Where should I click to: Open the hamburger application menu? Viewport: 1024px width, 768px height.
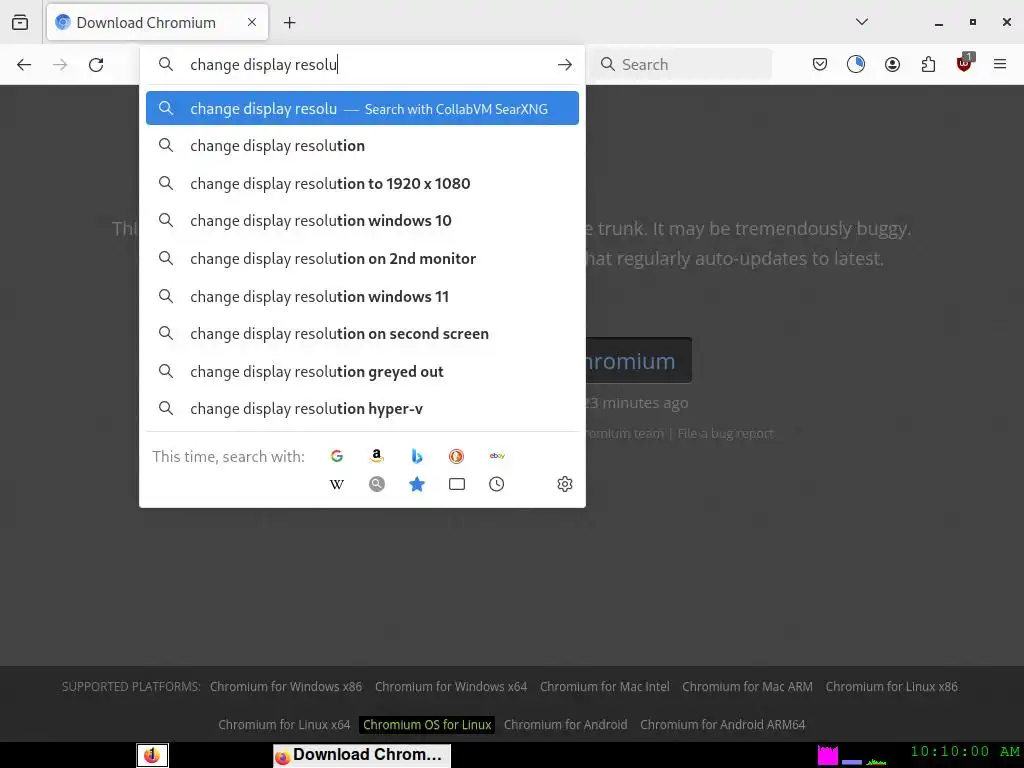pyautogui.click(x=1000, y=64)
